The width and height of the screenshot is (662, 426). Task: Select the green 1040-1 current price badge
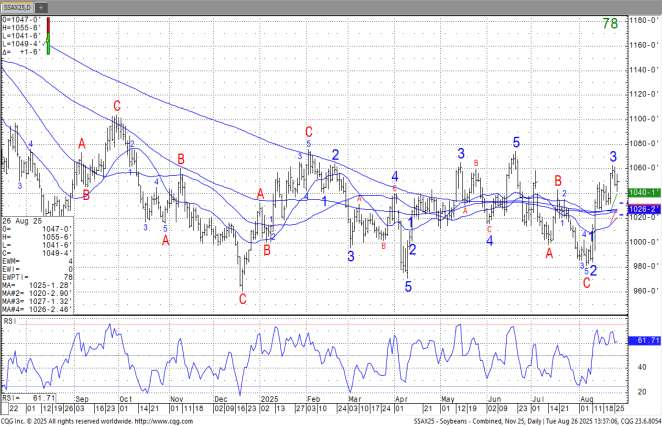pyautogui.click(x=643, y=191)
